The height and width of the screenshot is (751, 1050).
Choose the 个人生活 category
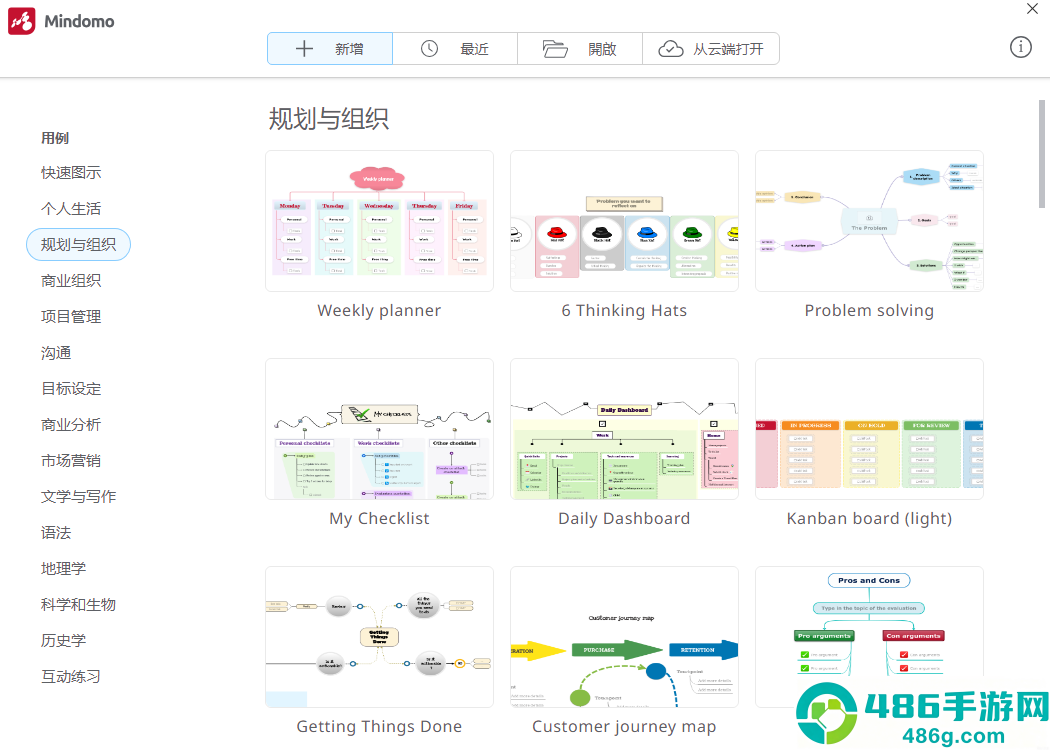pyautogui.click(x=71, y=208)
